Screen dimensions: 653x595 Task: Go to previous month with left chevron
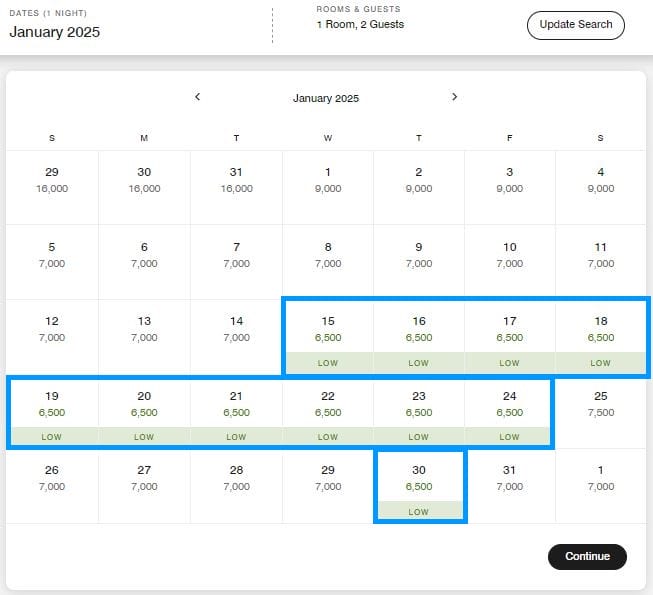point(197,97)
